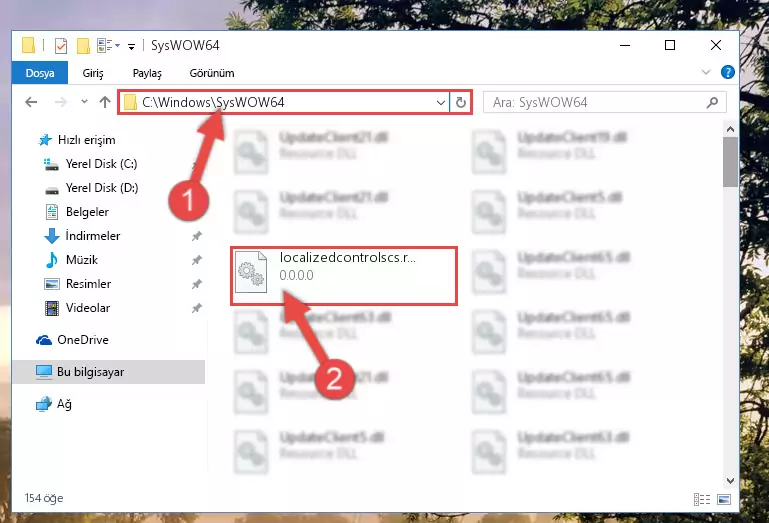
Task: Switch to the Giriş tab
Action: 93,73
